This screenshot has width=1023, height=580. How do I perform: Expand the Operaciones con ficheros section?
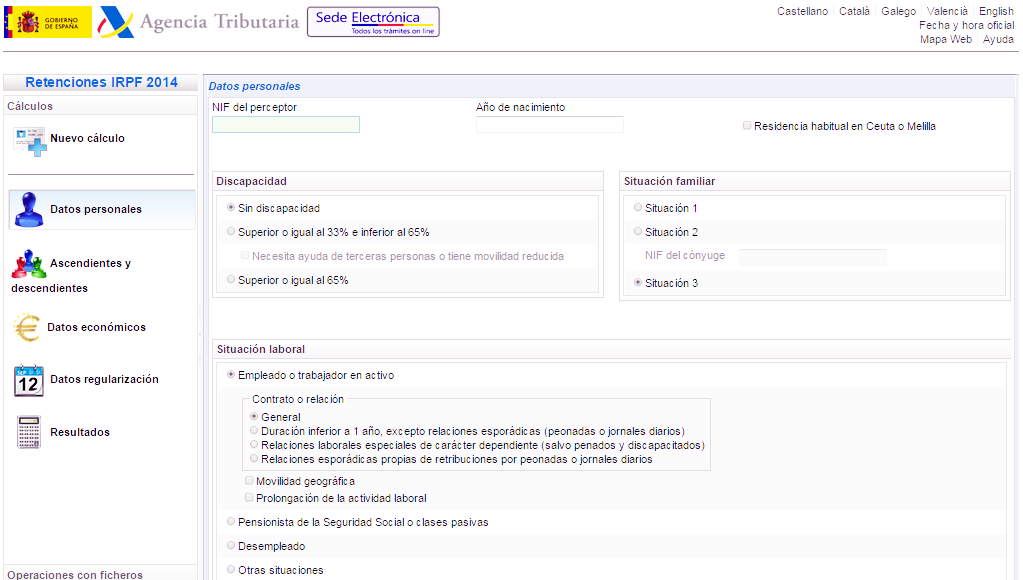[75, 574]
